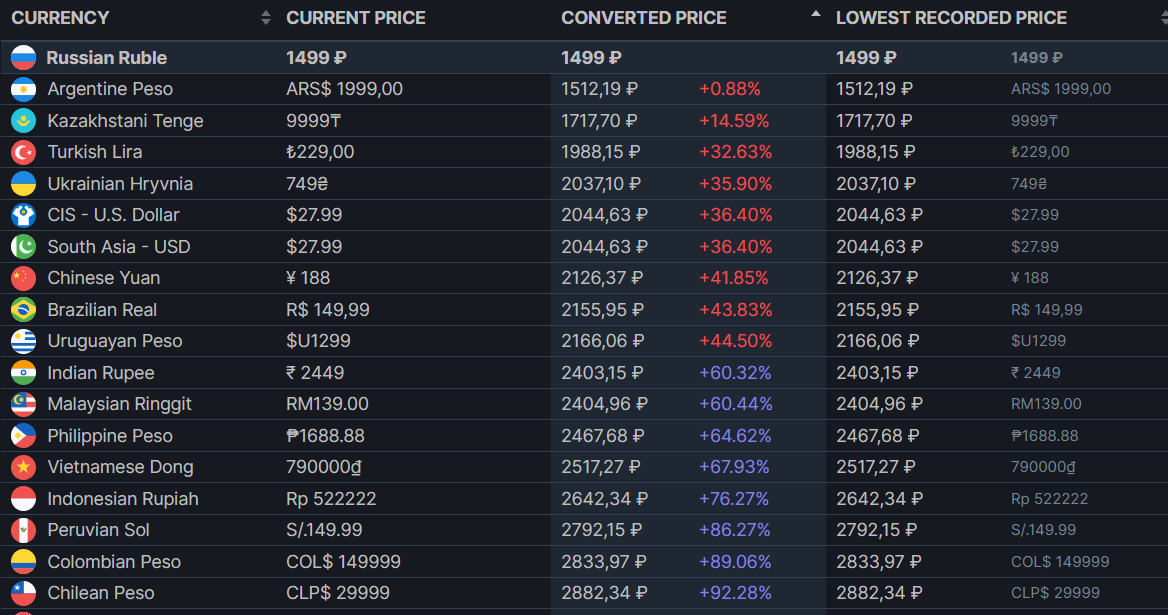Click the CIS - U.S. Dollar flag icon
This screenshot has width=1168, height=615.
(x=23, y=215)
